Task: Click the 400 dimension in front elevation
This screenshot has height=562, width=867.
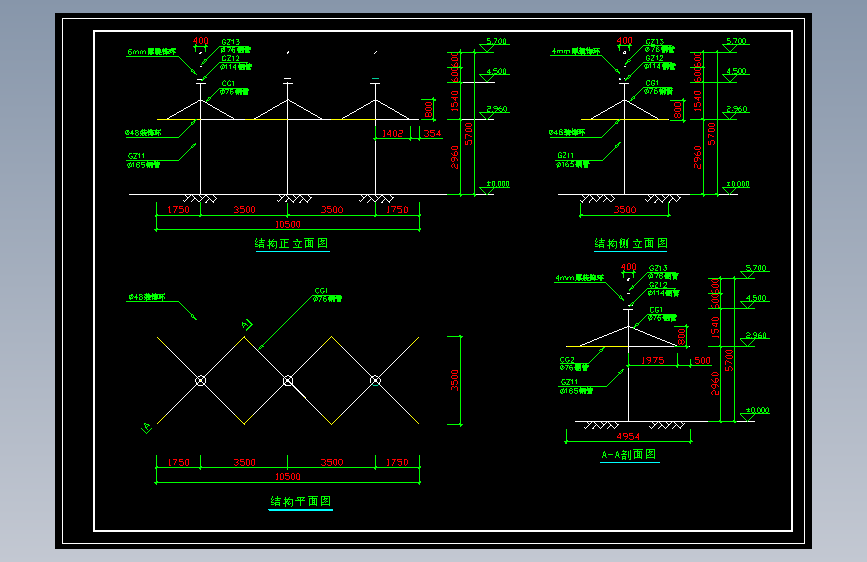Action: pos(201,41)
